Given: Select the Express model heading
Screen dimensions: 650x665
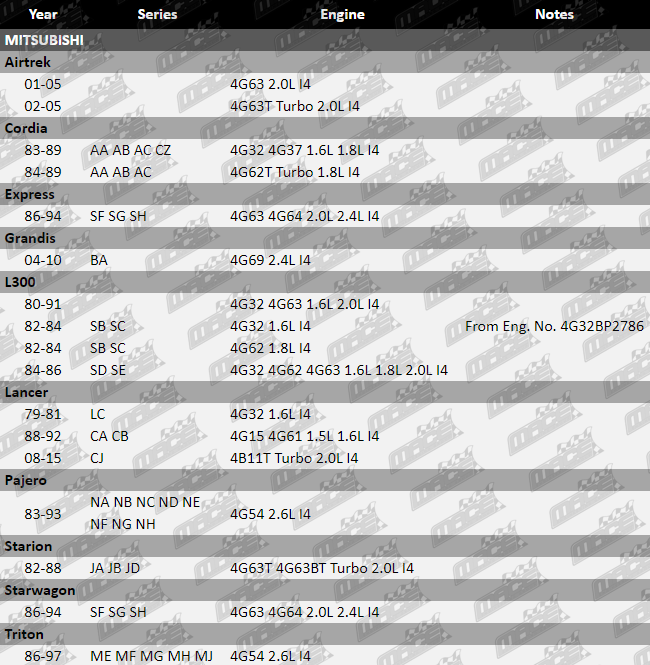Looking at the screenshot, I should tap(30, 195).
